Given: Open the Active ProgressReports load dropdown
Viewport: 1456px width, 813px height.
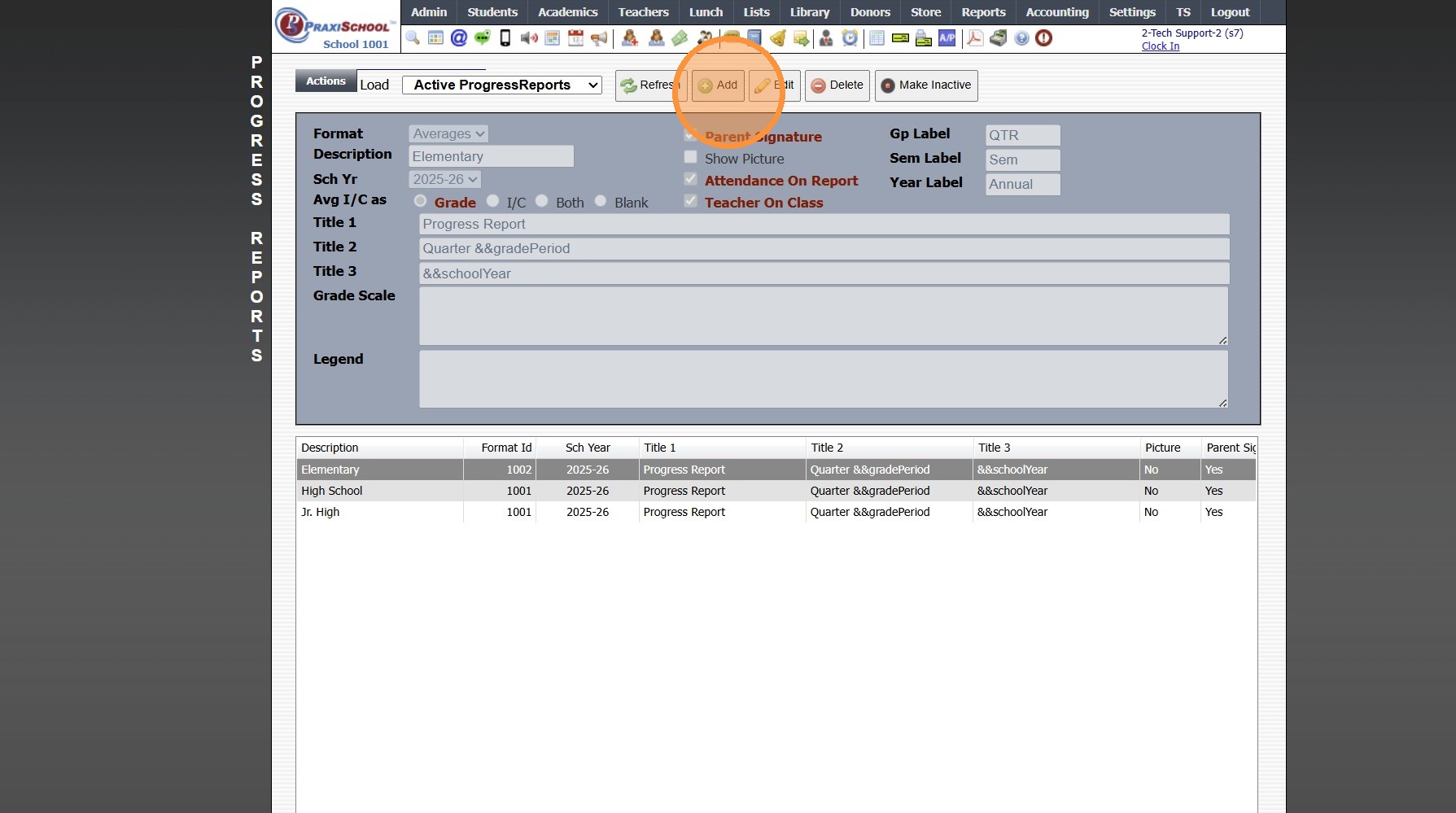Looking at the screenshot, I should coord(501,85).
